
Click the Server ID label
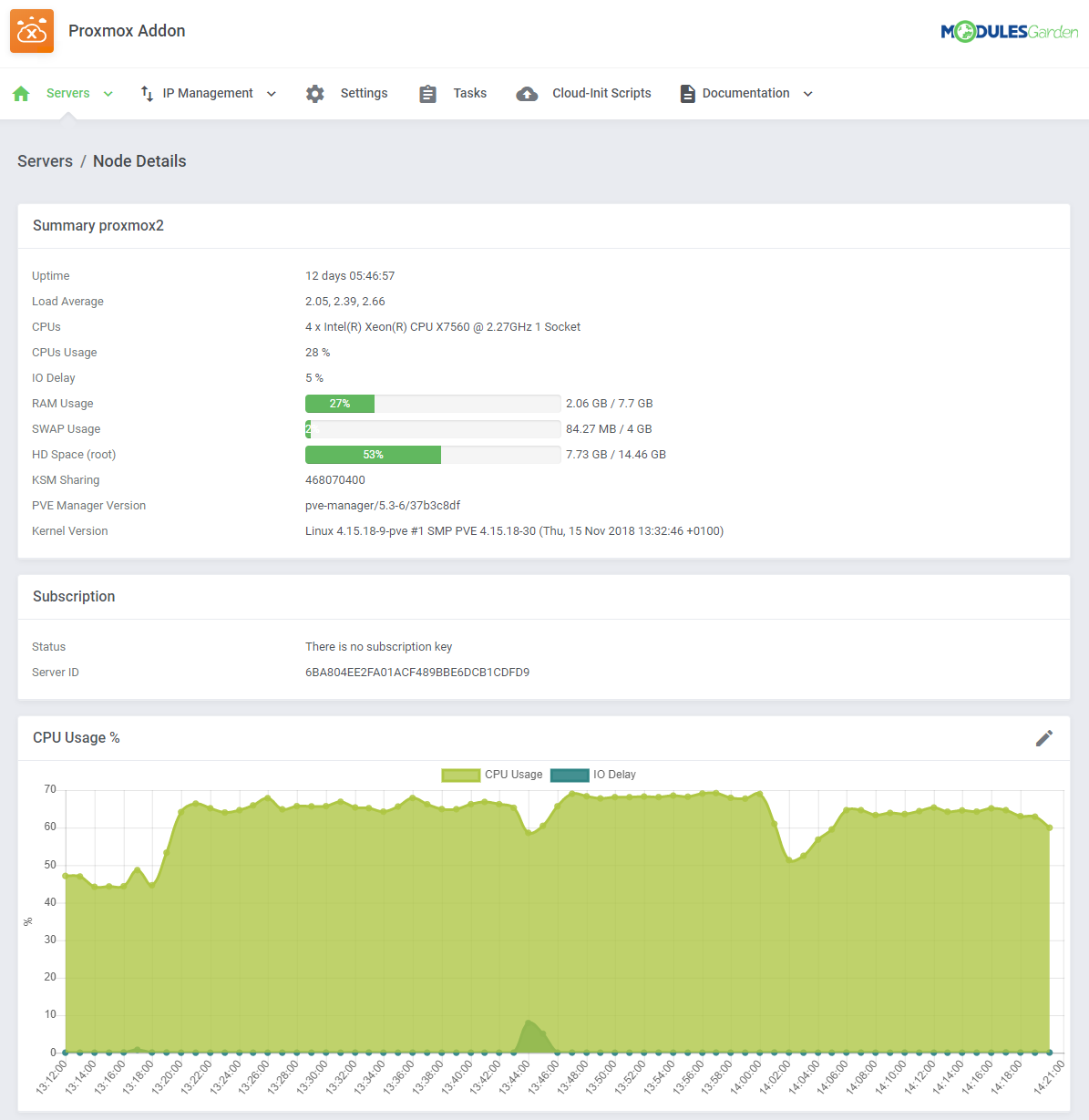point(56,673)
